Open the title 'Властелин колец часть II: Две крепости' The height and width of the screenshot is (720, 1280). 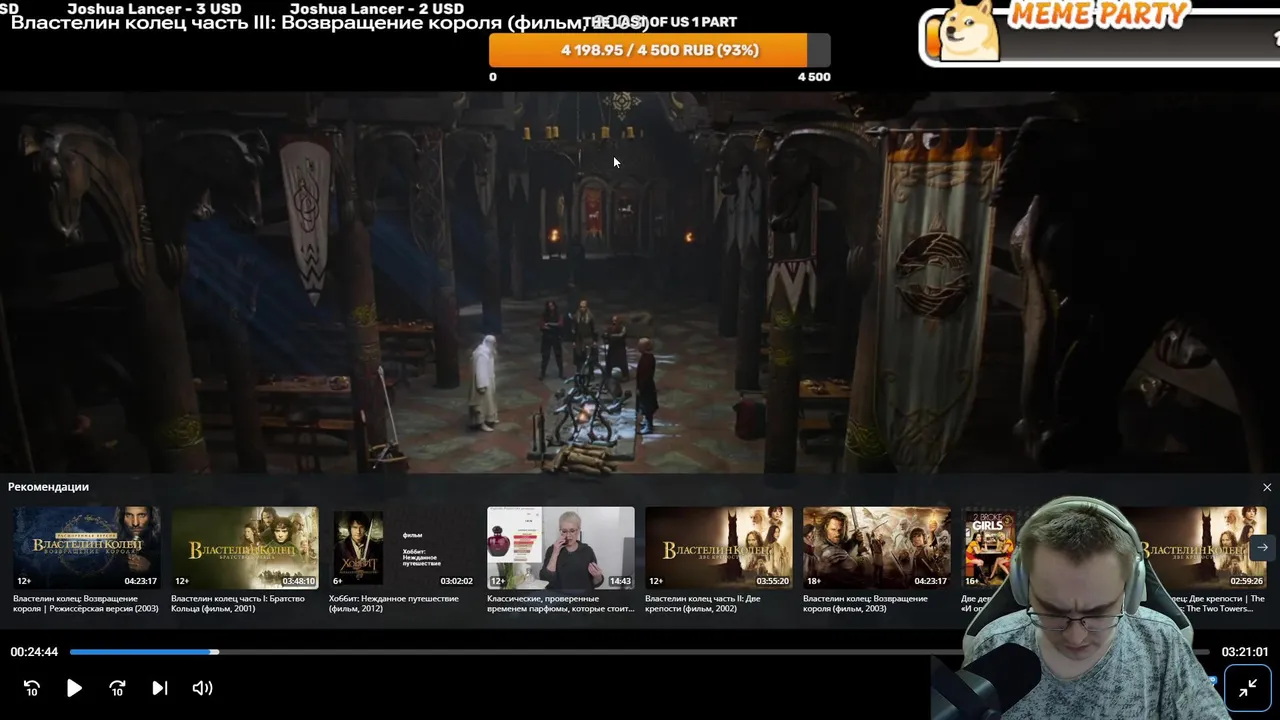702,603
